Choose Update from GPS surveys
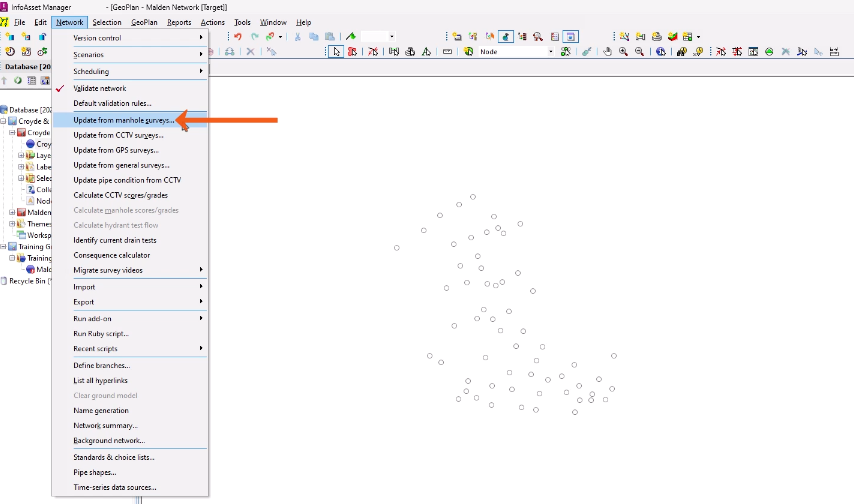The image size is (854, 504). click(130, 150)
